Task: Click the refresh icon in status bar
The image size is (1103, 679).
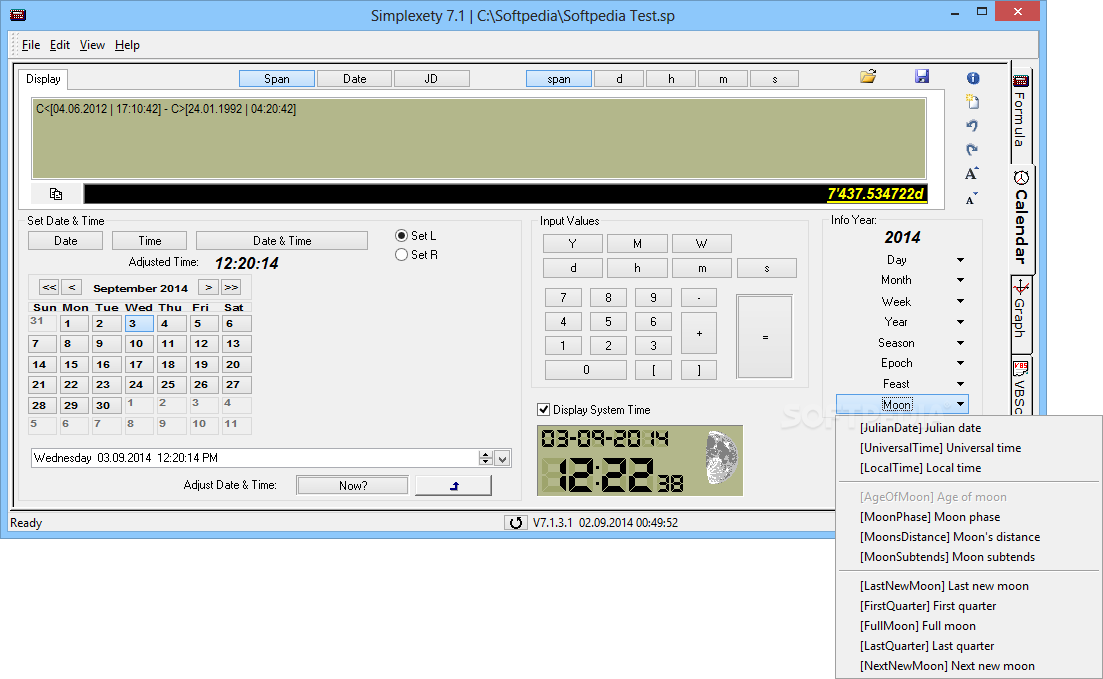Action: (x=516, y=523)
